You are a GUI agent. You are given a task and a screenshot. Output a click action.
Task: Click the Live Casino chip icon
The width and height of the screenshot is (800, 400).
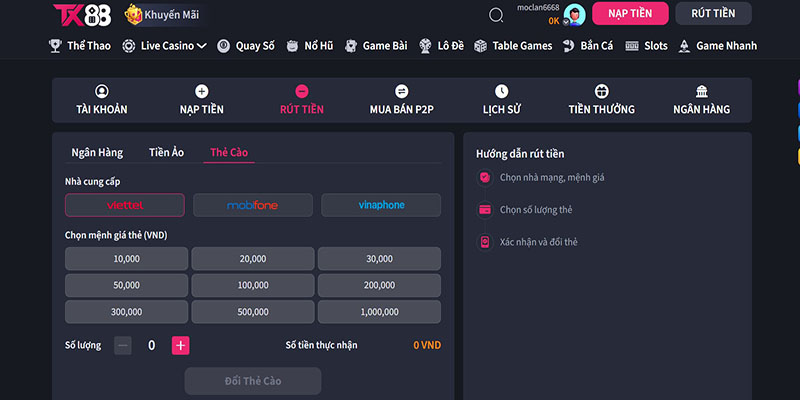point(129,46)
